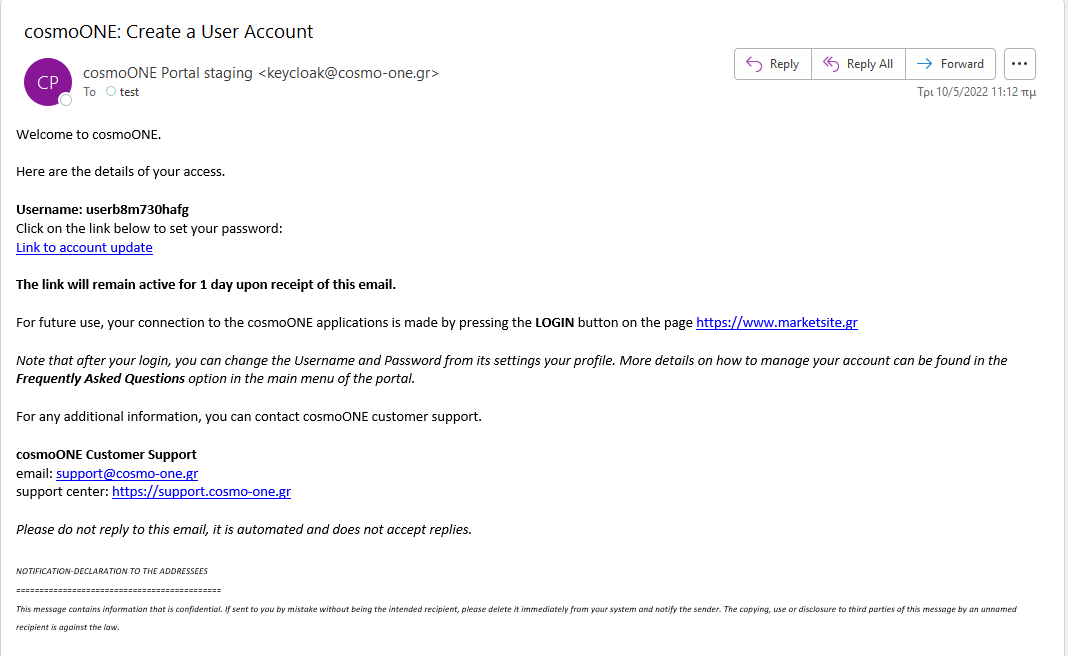The width and height of the screenshot is (1068, 656).
Task: Select the recipient name test
Action: click(x=129, y=92)
